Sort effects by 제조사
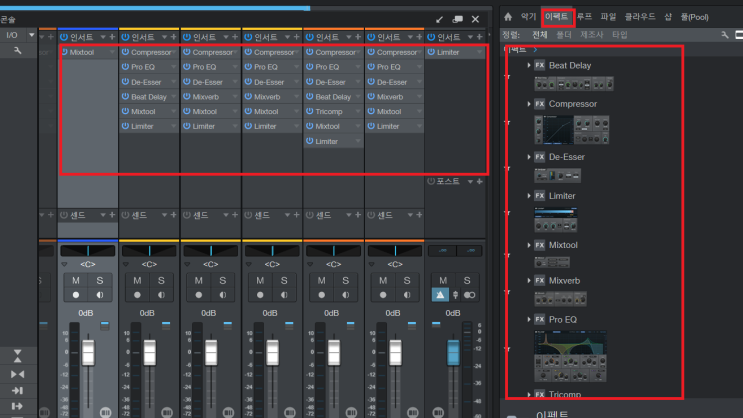Viewport: 743px width, 418px height. coord(592,35)
